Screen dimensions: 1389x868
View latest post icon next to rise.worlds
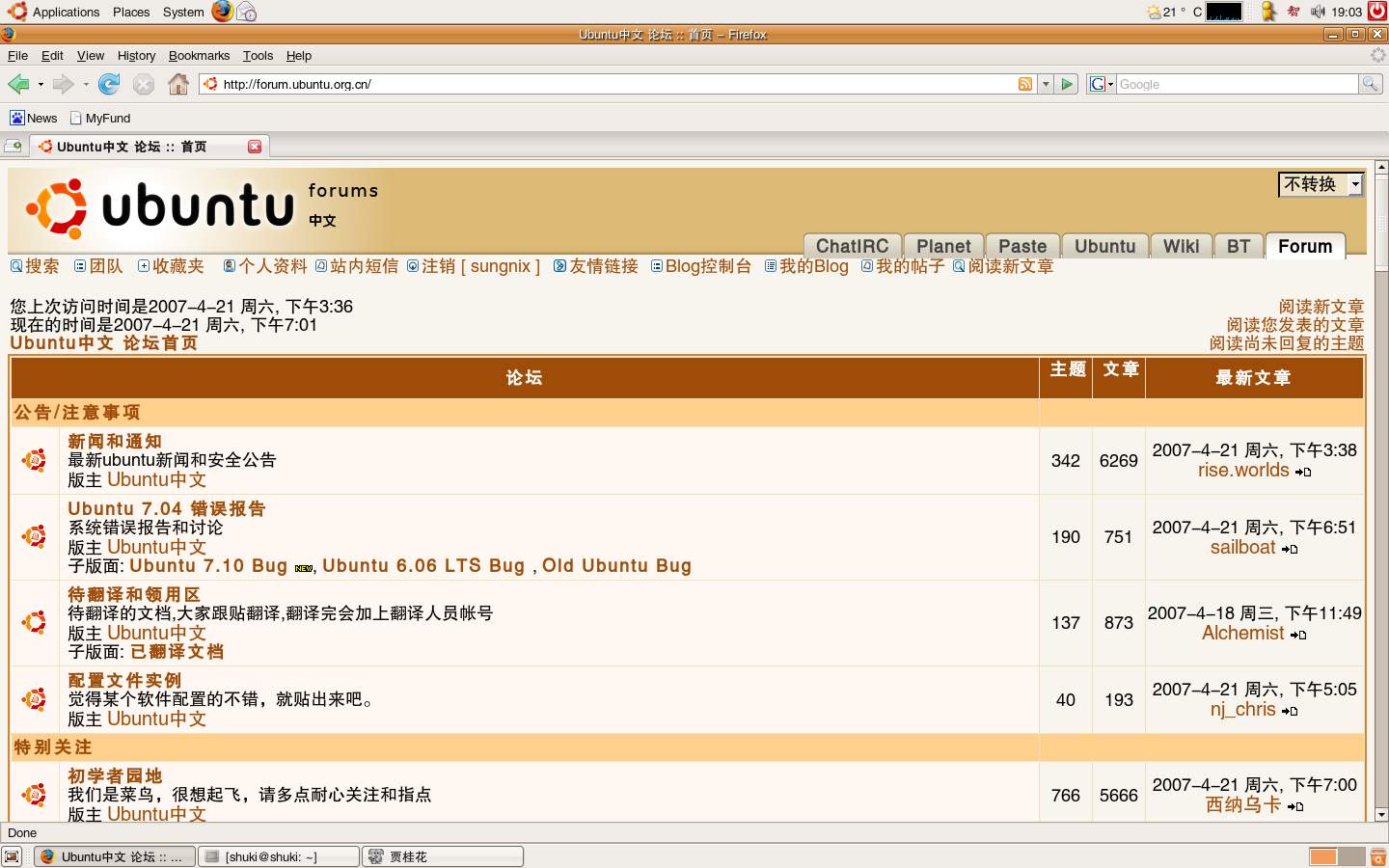point(1303,472)
